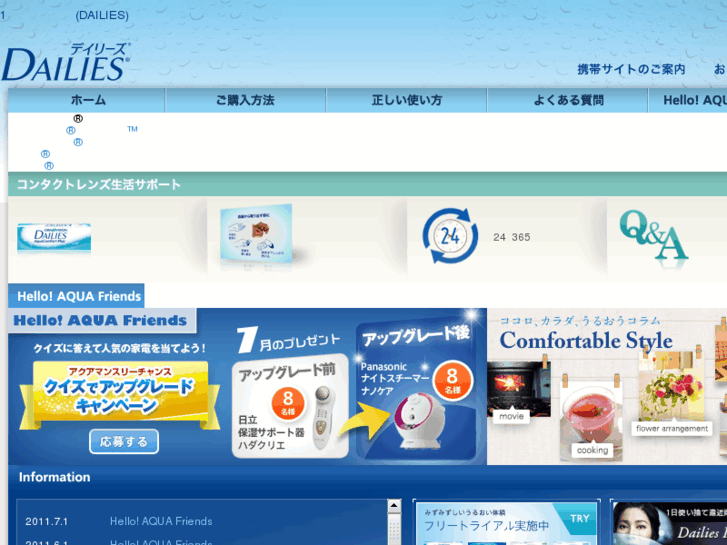Click the Hitachi ハダクリエ device image
The image size is (727, 545).
coord(323,417)
